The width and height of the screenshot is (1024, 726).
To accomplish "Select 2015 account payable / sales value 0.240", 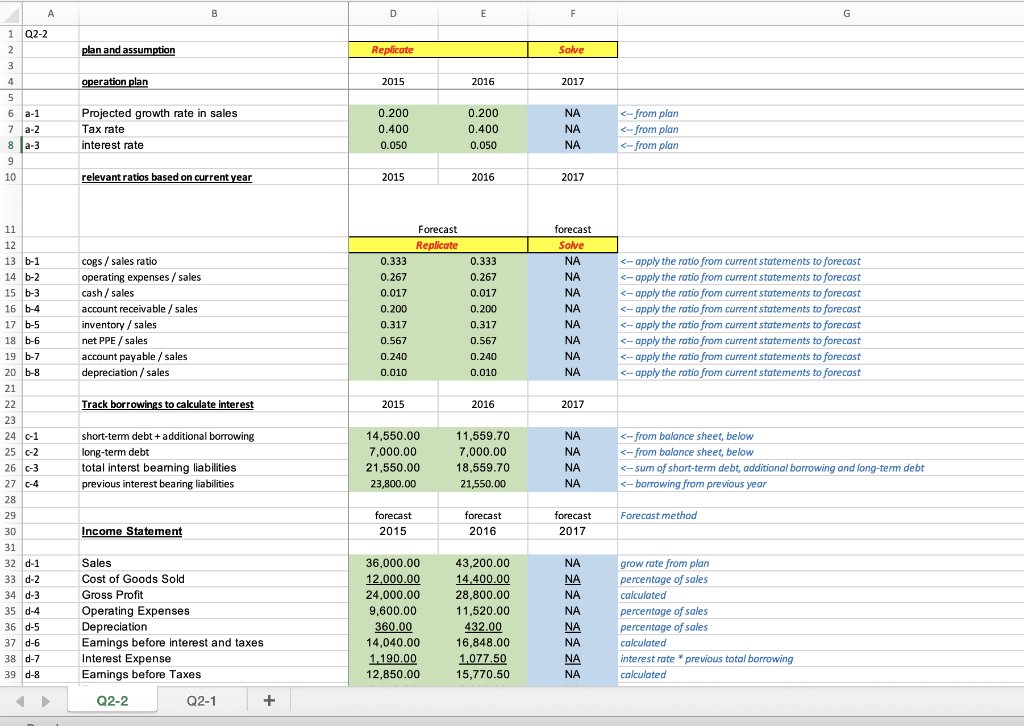I will tap(393, 356).
